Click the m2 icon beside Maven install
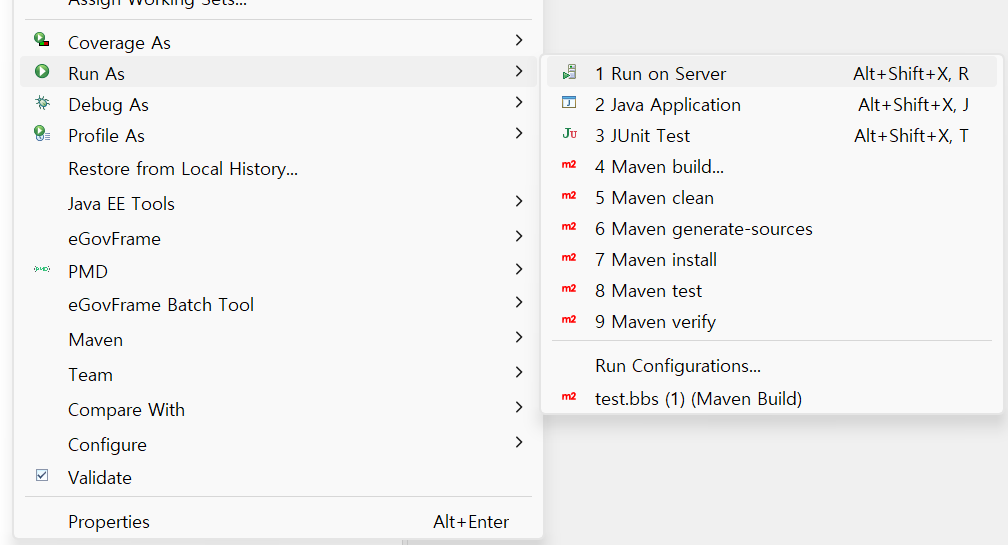The image size is (1008, 545). pos(569,259)
